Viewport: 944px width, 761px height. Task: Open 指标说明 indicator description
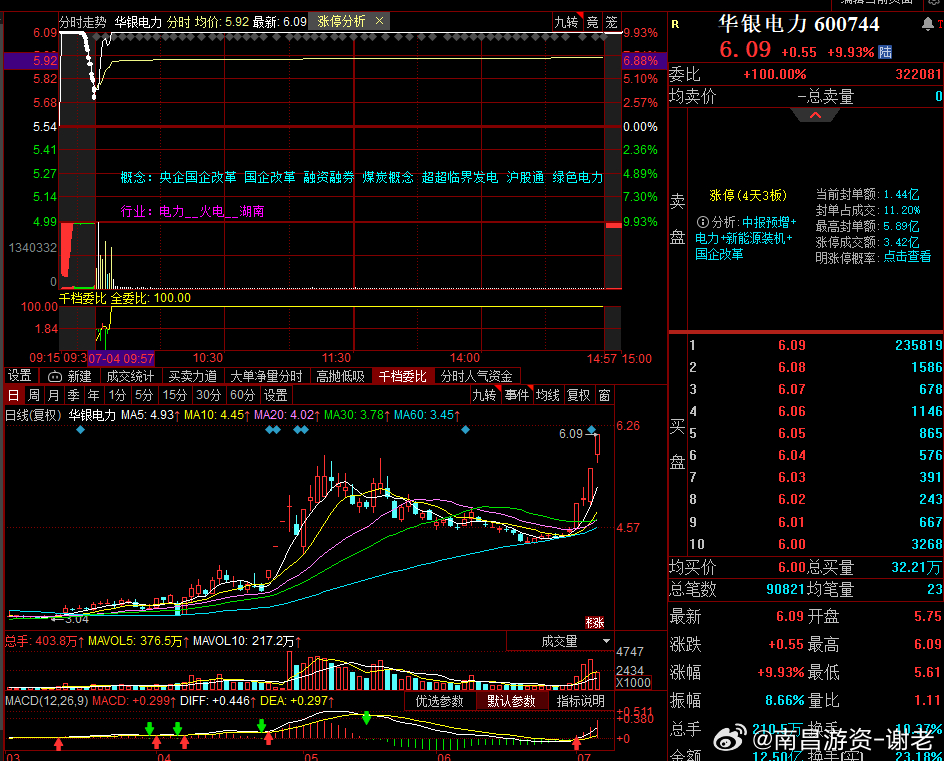click(x=581, y=701)
